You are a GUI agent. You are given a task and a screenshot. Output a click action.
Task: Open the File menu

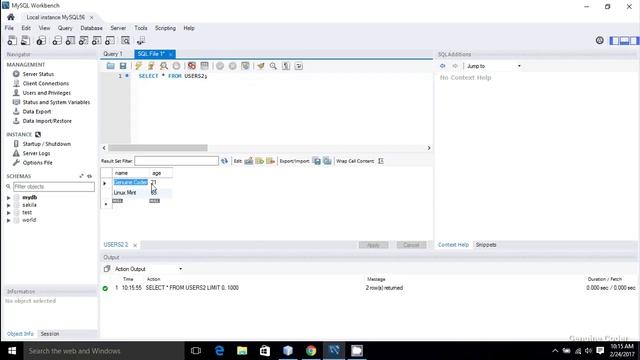(x=9, y=28)
